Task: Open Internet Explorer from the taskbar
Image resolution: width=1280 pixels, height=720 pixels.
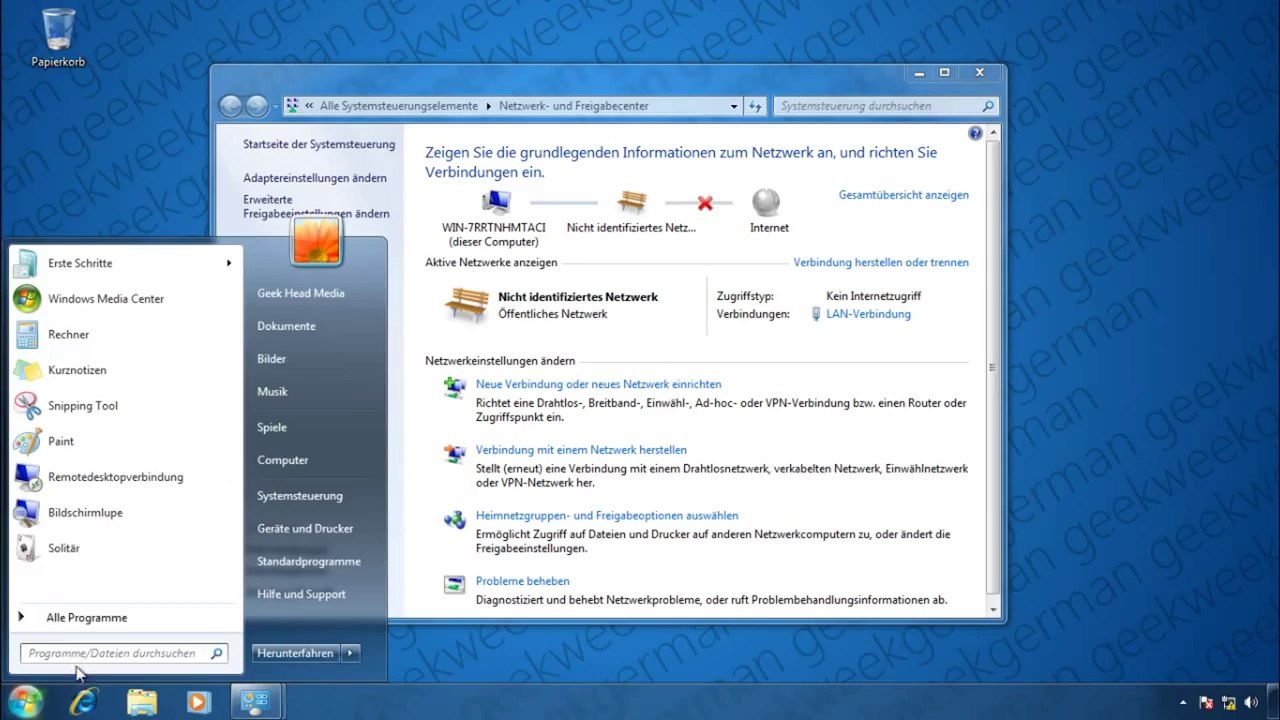Action: 84,702
